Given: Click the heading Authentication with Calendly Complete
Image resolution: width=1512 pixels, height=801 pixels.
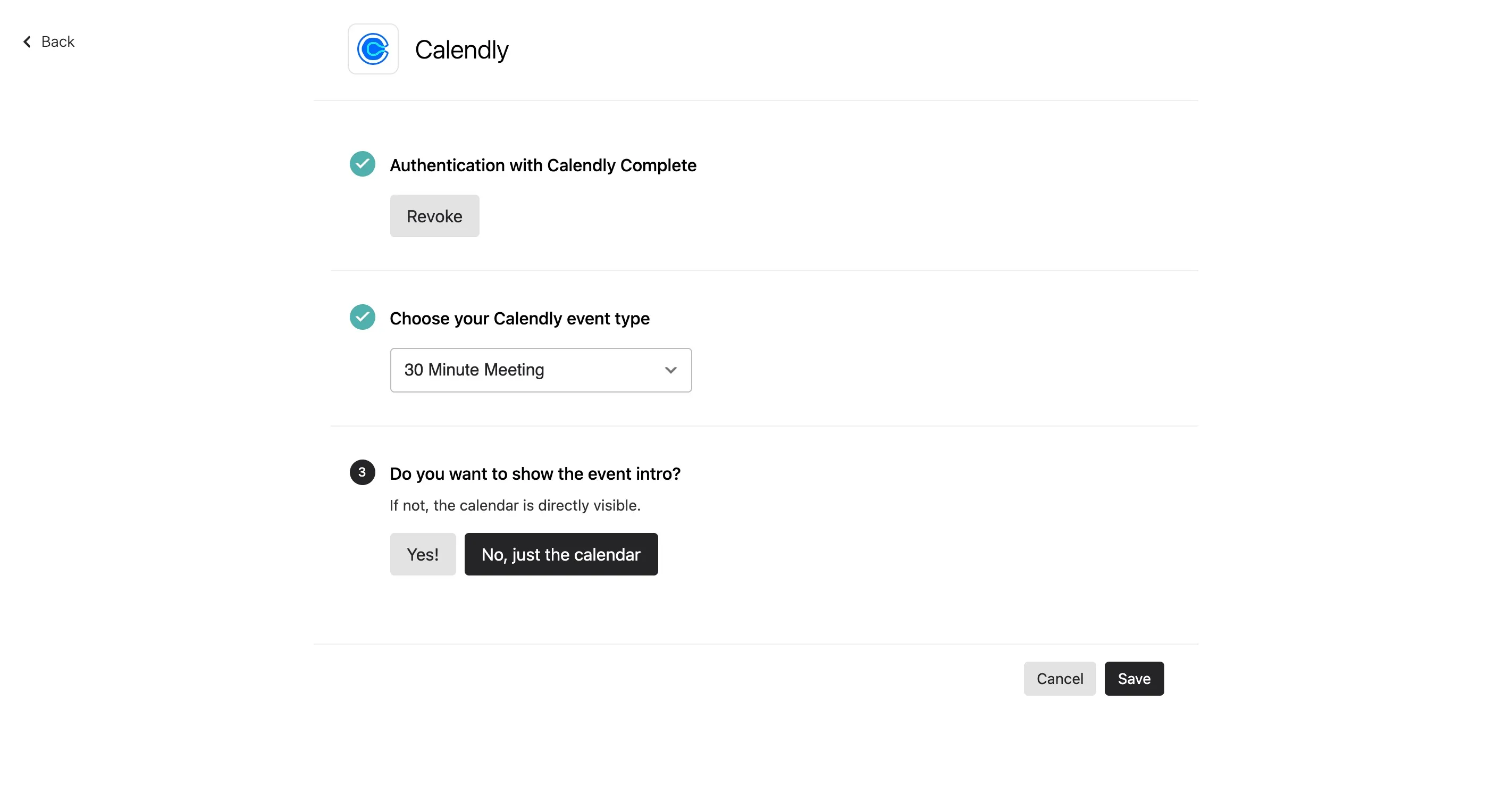Looking at the screenshot, I should point(543,165).
